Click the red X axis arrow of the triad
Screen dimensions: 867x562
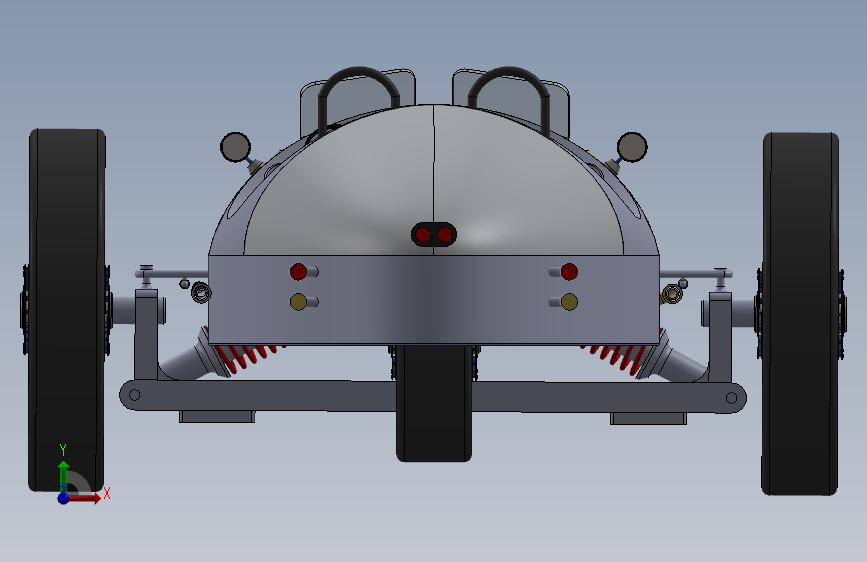(87, 498)
